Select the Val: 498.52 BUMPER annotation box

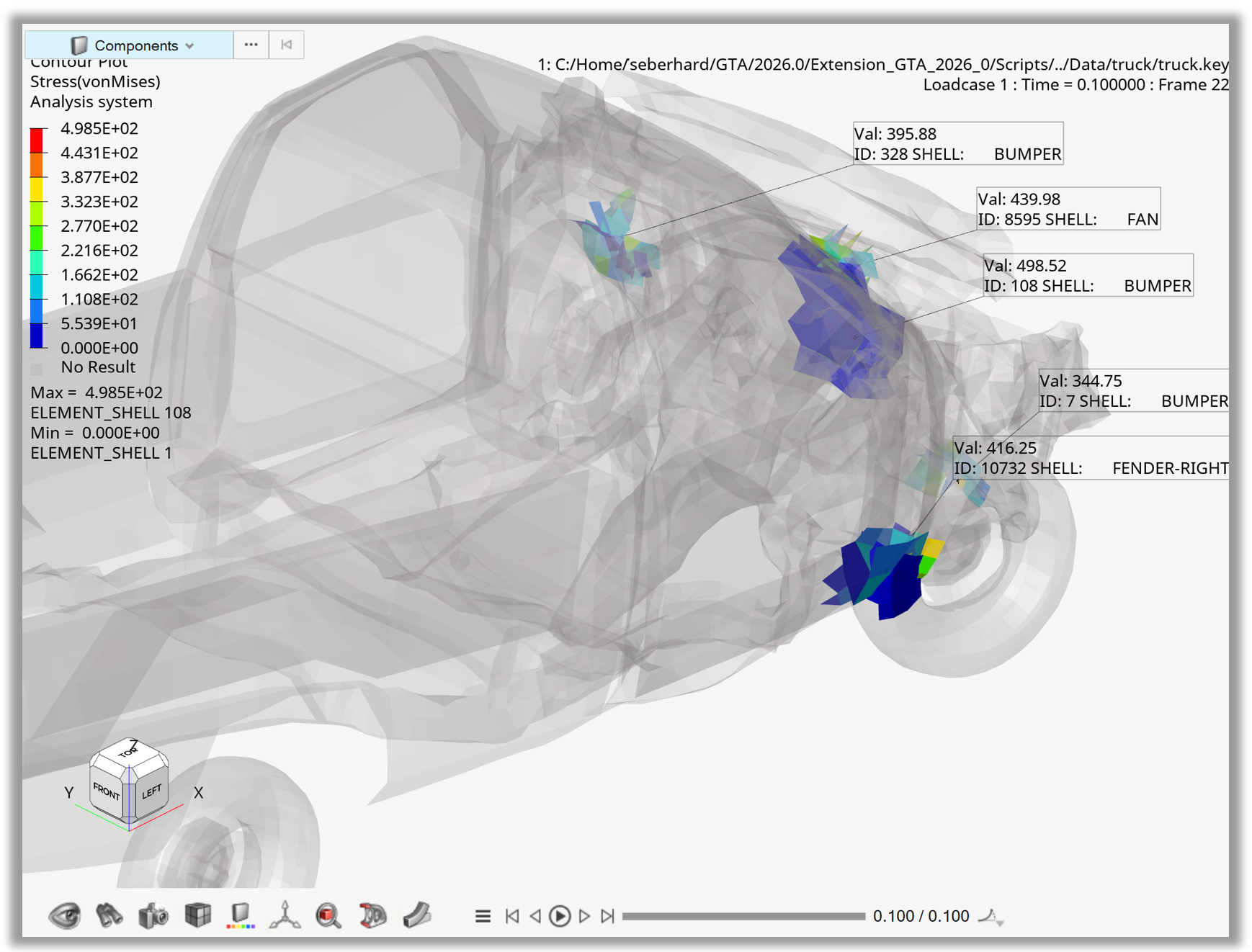(1088, 275)
